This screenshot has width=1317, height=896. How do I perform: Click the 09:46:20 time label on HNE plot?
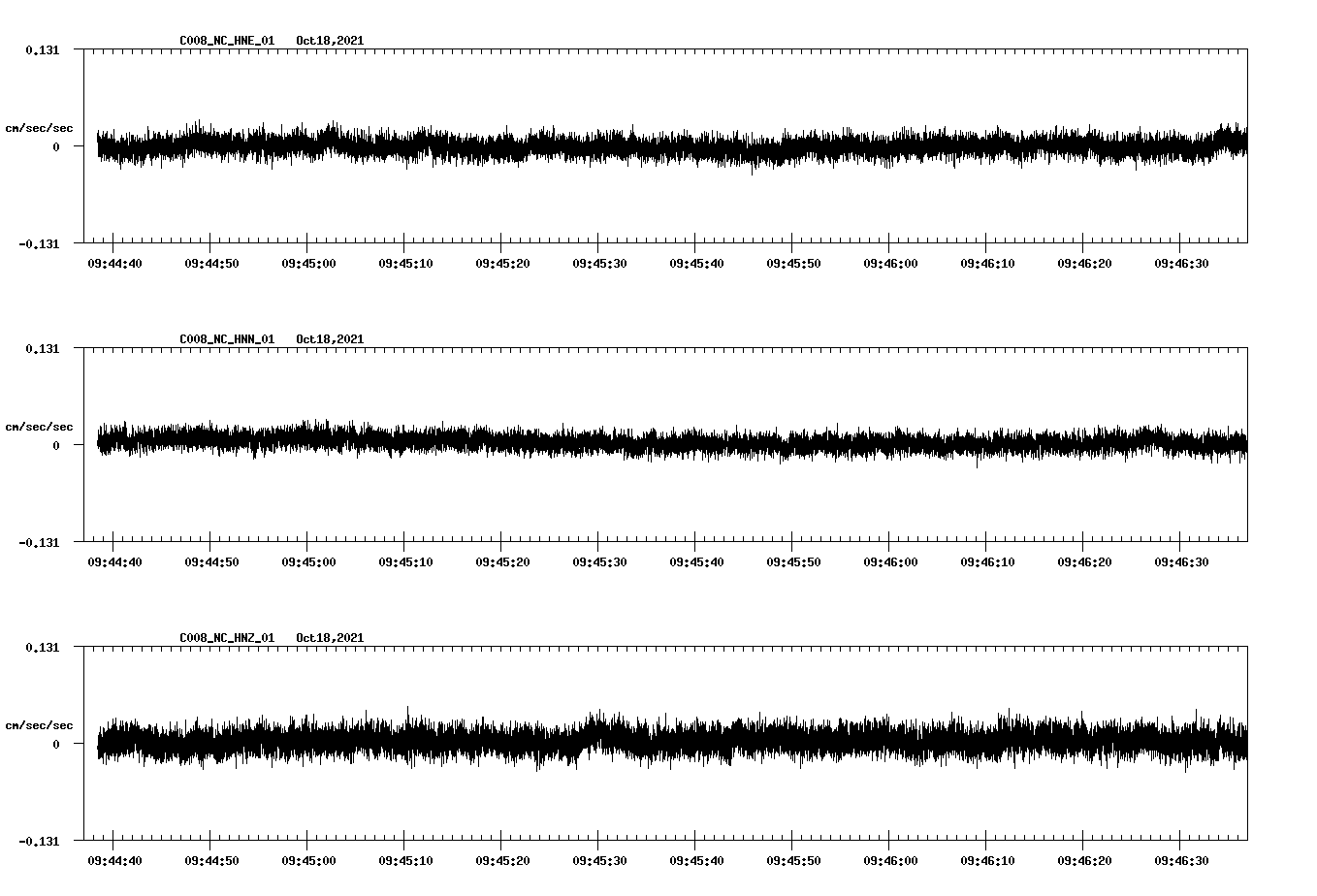click(1084, 264)
